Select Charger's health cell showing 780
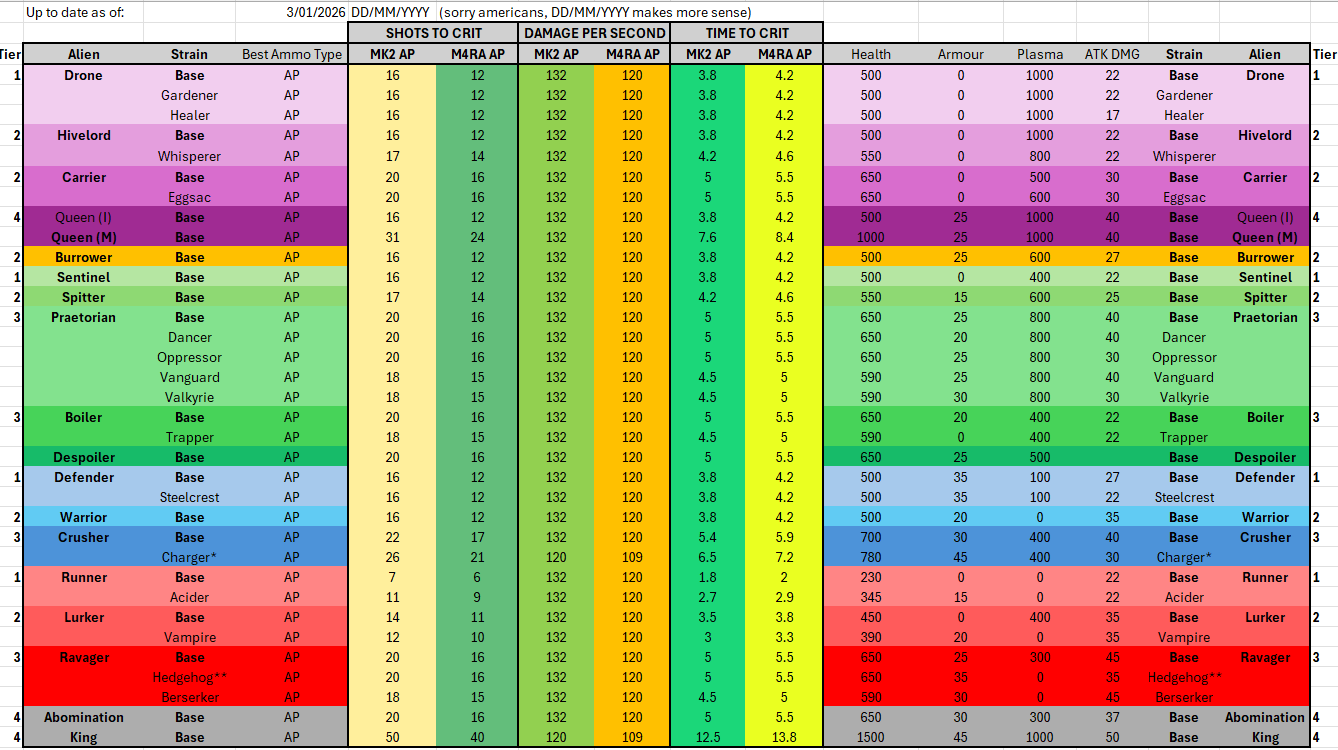 (870, 557)
